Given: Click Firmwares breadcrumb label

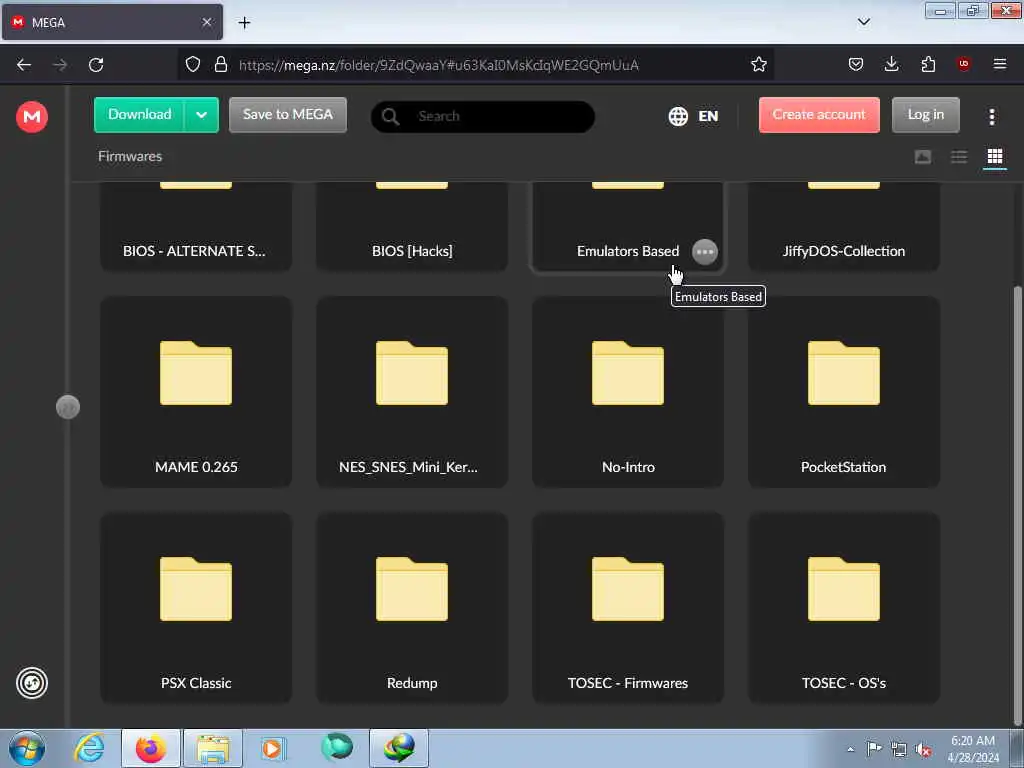Looking at the screenshot, I should click(130, 156).
